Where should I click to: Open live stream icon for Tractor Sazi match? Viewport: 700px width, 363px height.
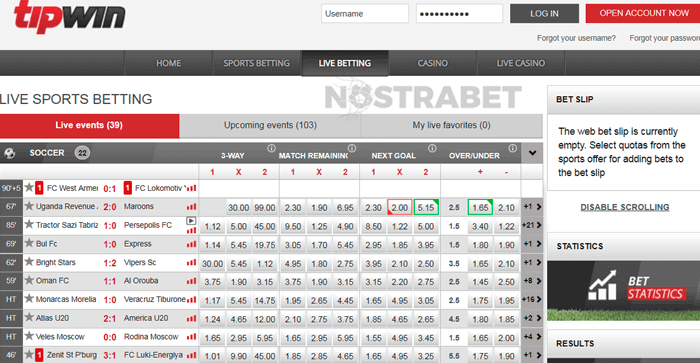(191, 221)
